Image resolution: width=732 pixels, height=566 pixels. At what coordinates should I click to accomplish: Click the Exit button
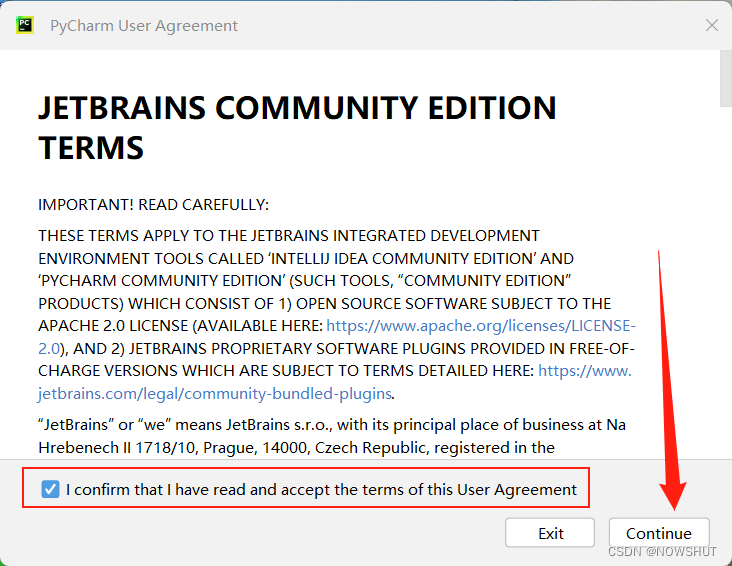[x=550, y=533]
